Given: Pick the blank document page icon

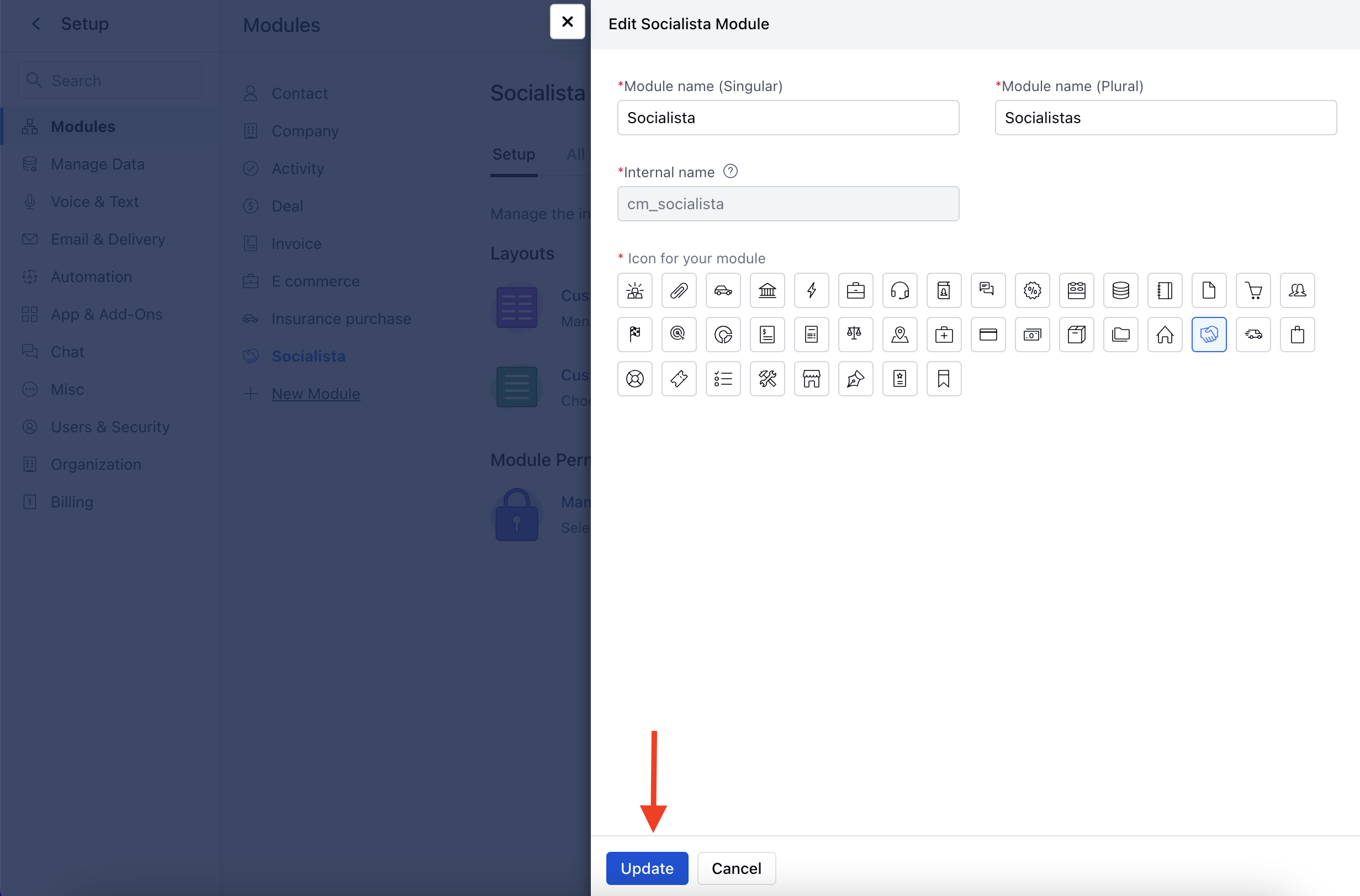Looking at the screenshot, I should click(x=1209, y=290).
